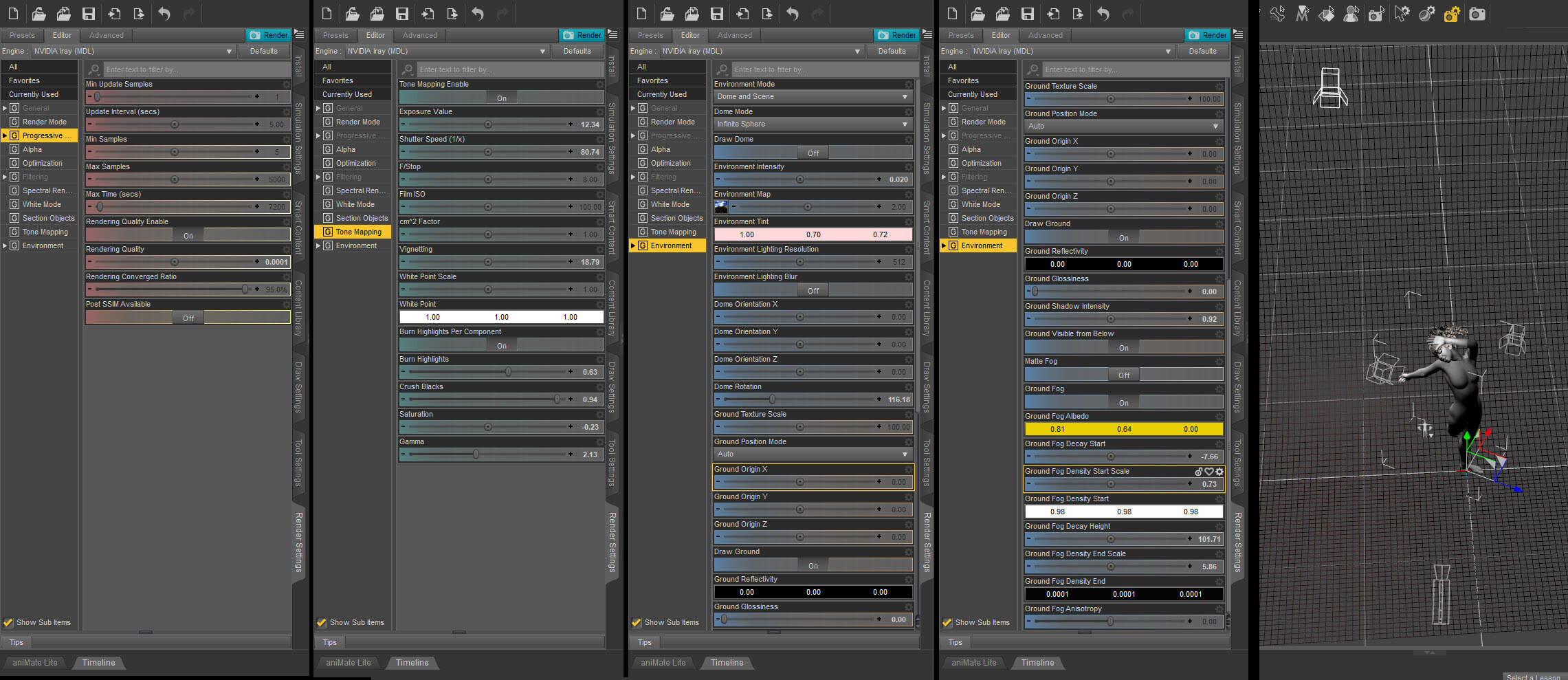Click the sphere-with-gear Surfaces icon

coord(1427,14)
